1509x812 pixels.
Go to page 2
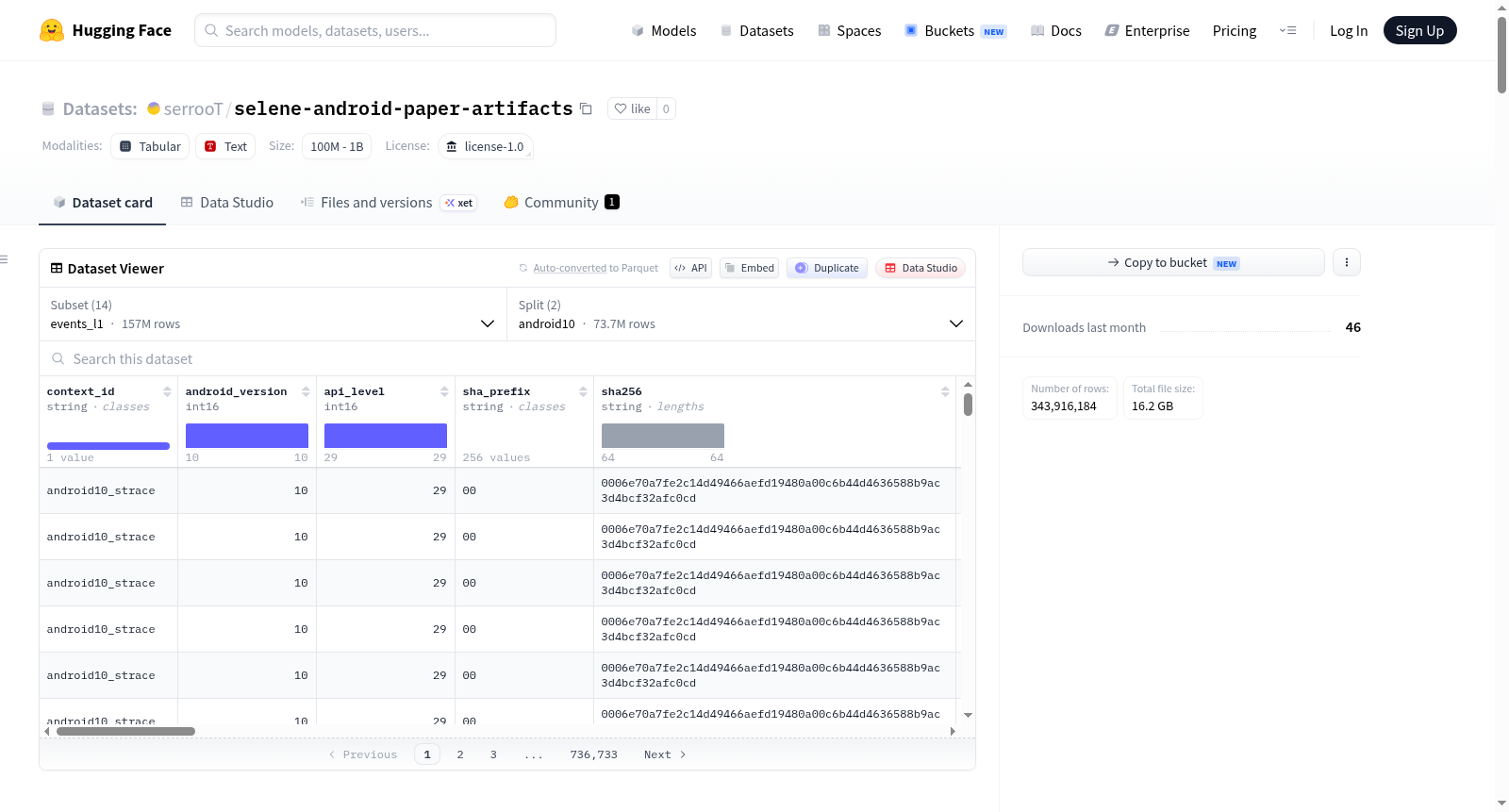[x=460, y=754]
